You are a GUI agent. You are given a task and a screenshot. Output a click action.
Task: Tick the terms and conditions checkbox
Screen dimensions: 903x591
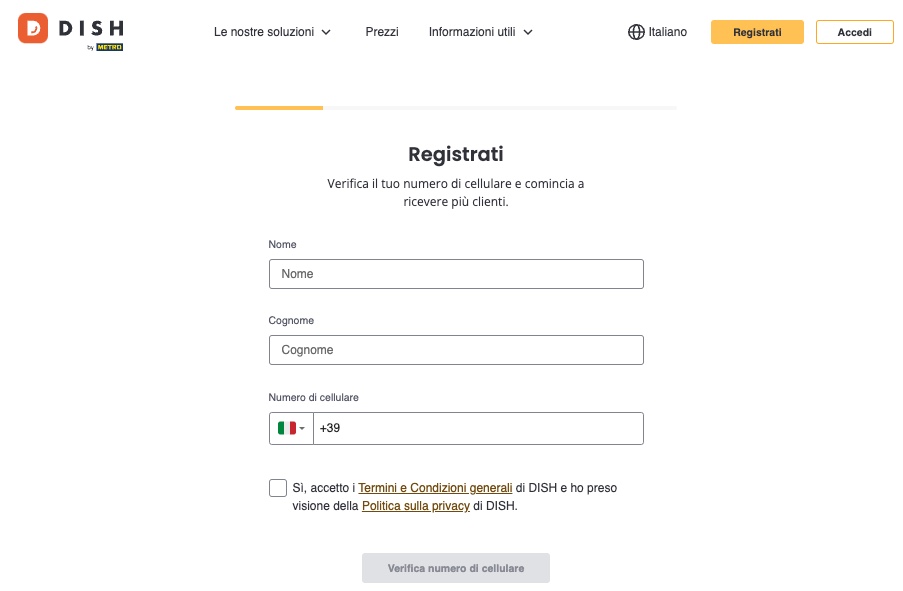[278, 488]
